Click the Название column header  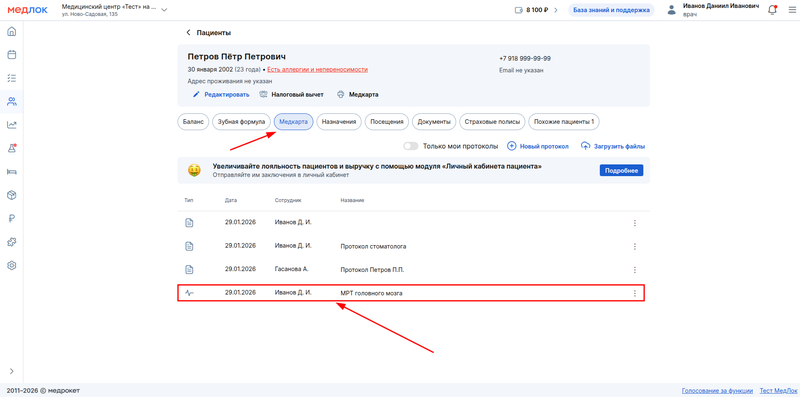point(352,201)
